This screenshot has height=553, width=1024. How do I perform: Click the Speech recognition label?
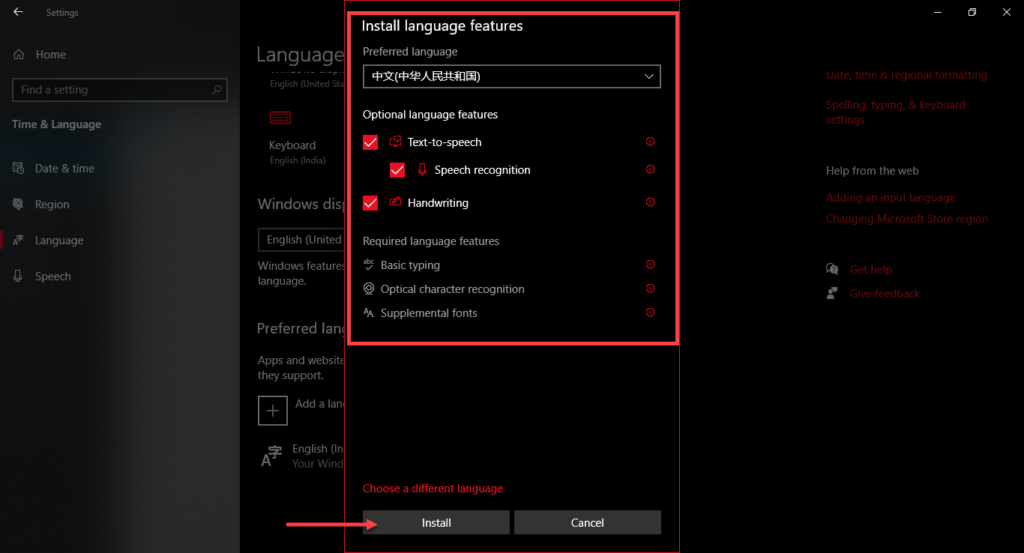(482, 170)
